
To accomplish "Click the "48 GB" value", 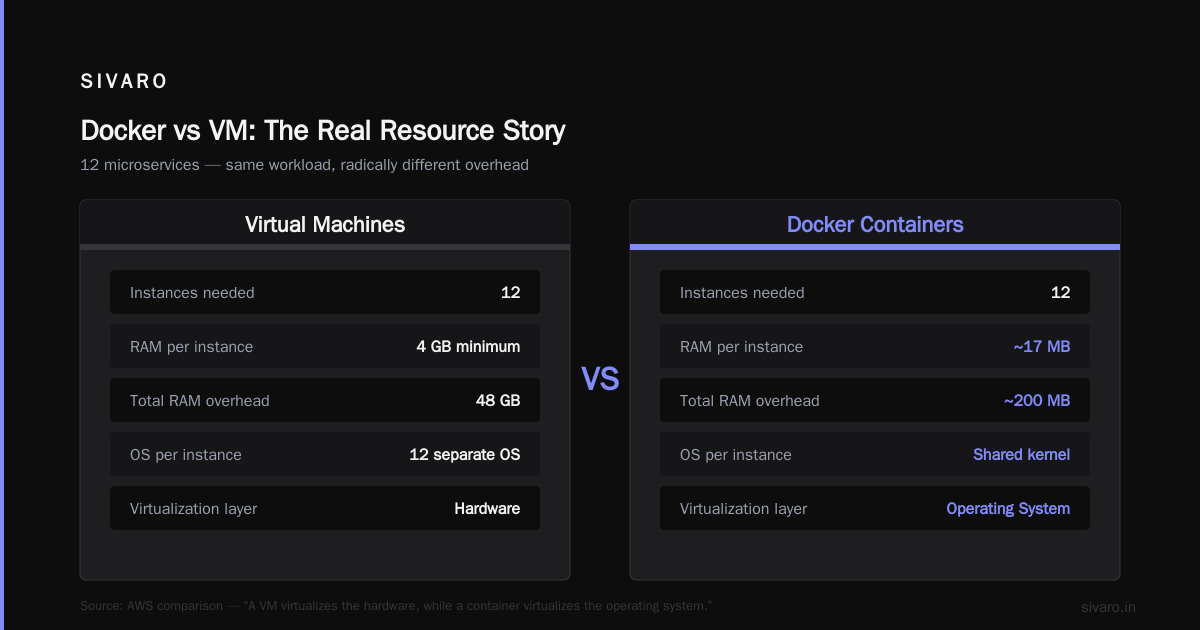I will click(x=498, y=401).
